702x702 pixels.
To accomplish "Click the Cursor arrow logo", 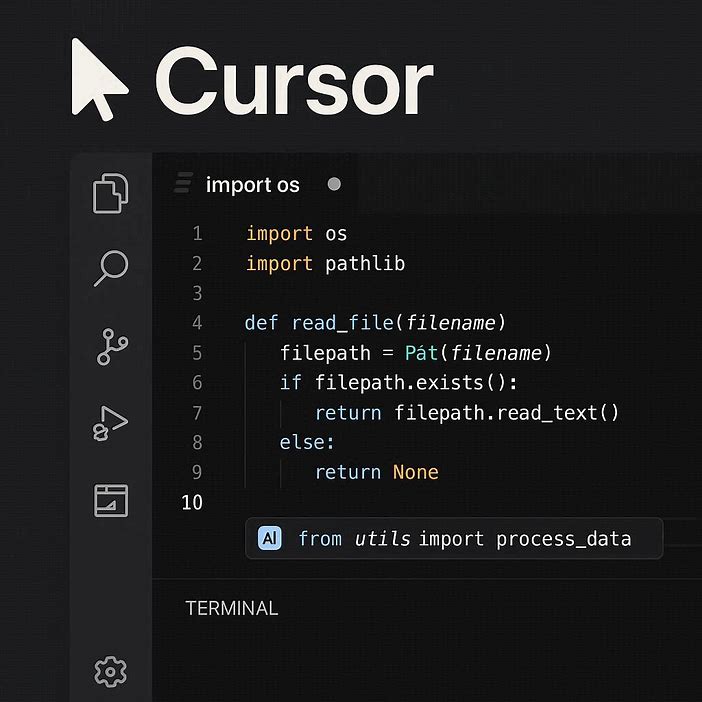I will click(x=99, y=80).
